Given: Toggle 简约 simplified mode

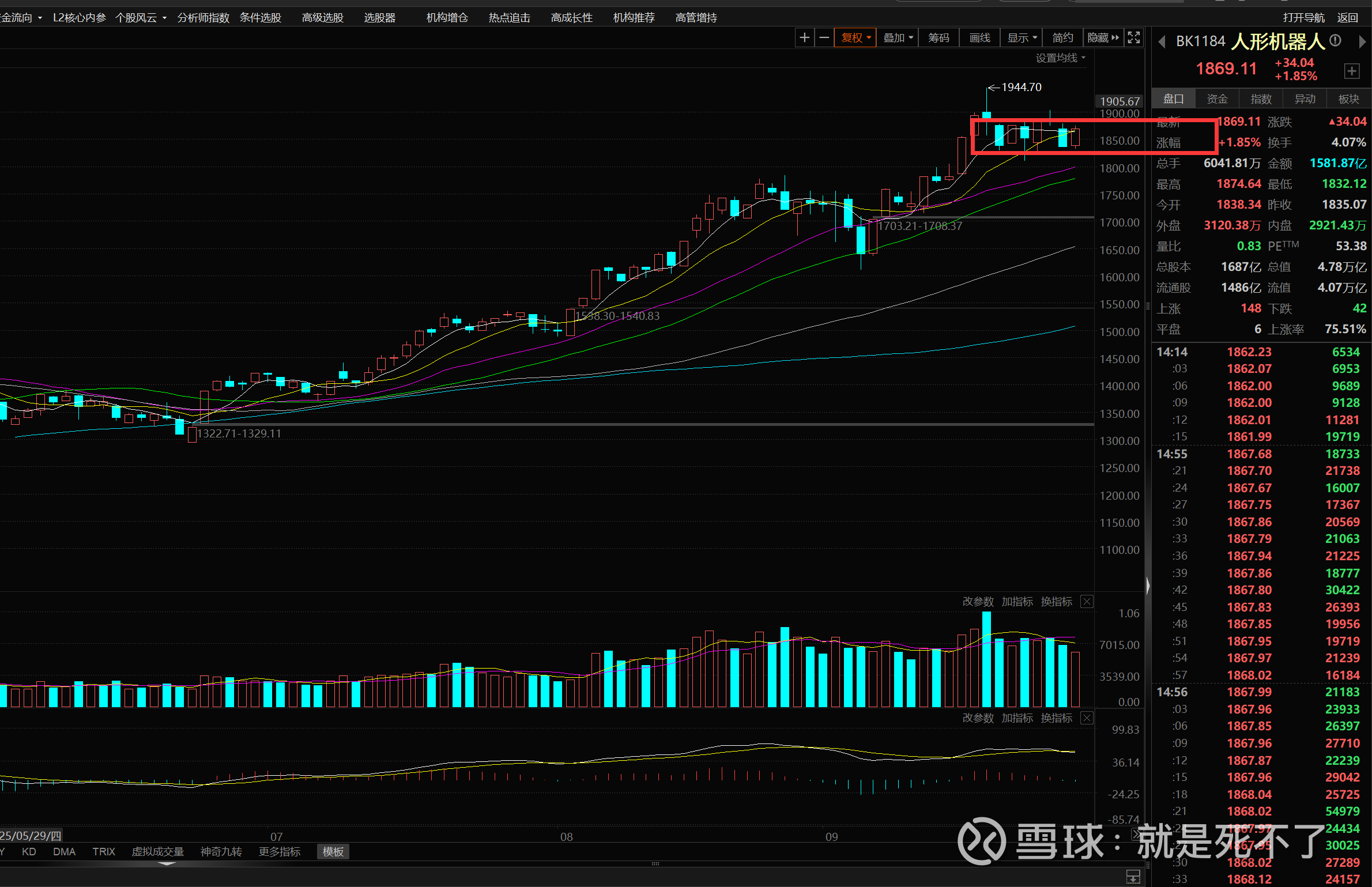Looking at the screenshot, I should point(1062,38).
